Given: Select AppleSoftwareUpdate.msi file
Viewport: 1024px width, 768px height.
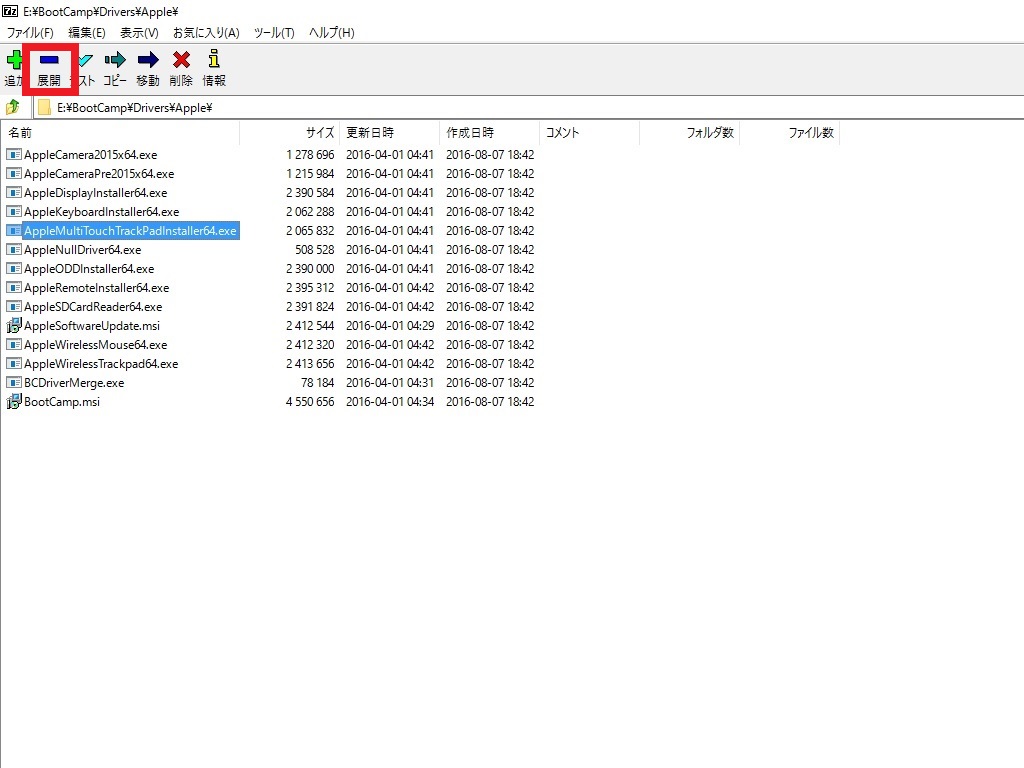Looking at the screenshot, I should click(x=92, y=325).
